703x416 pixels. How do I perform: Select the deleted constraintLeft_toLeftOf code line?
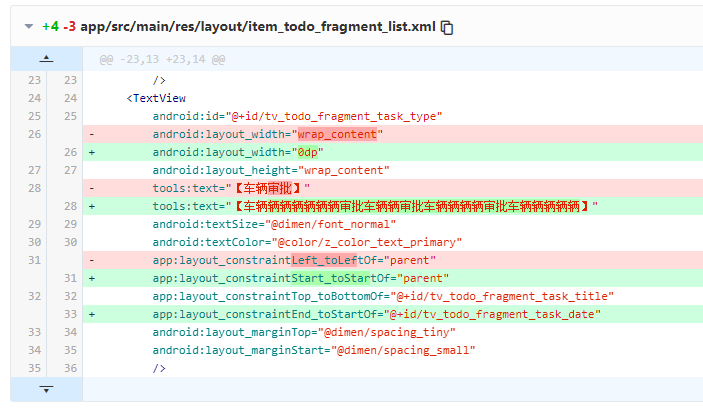[x=300, y=260]
